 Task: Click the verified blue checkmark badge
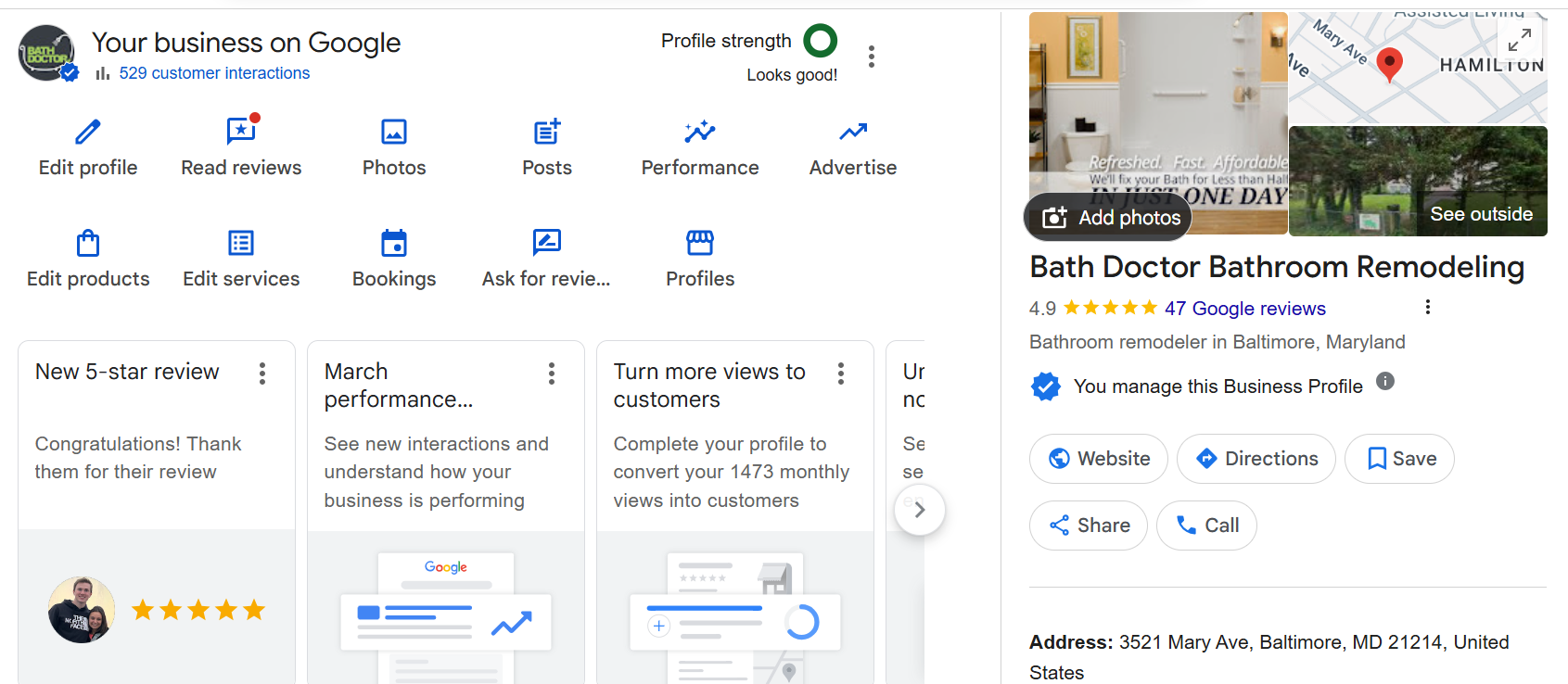coord(1046,386)
